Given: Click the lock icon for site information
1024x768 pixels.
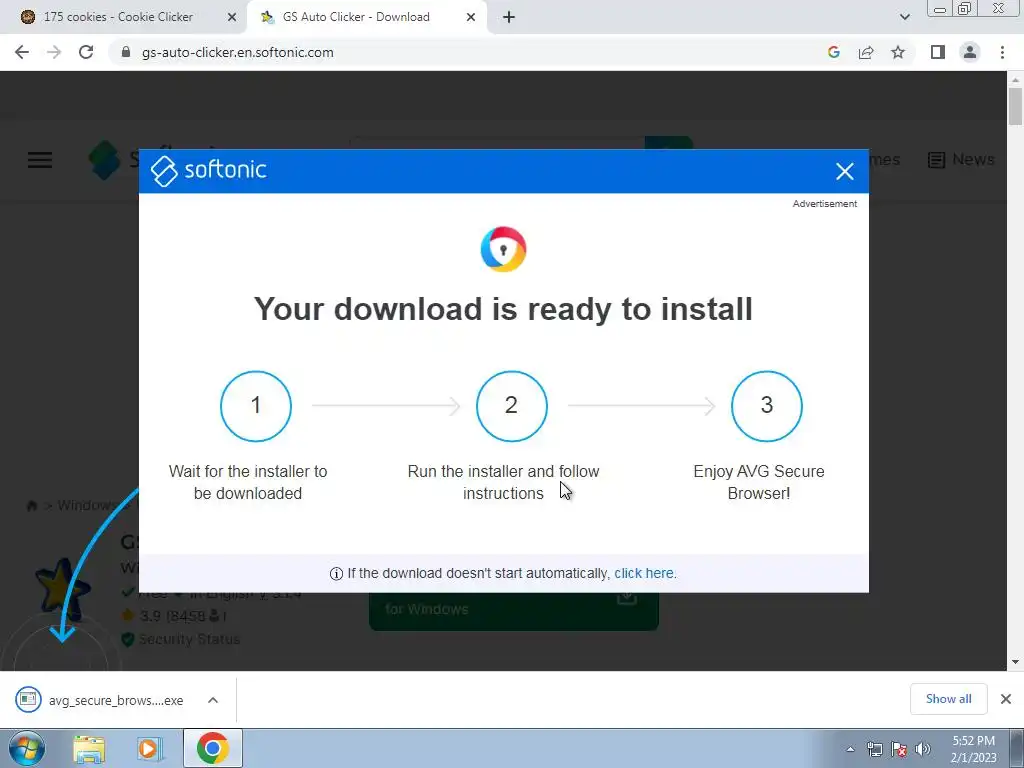Looking at the screenshot, I should point(126,52).
